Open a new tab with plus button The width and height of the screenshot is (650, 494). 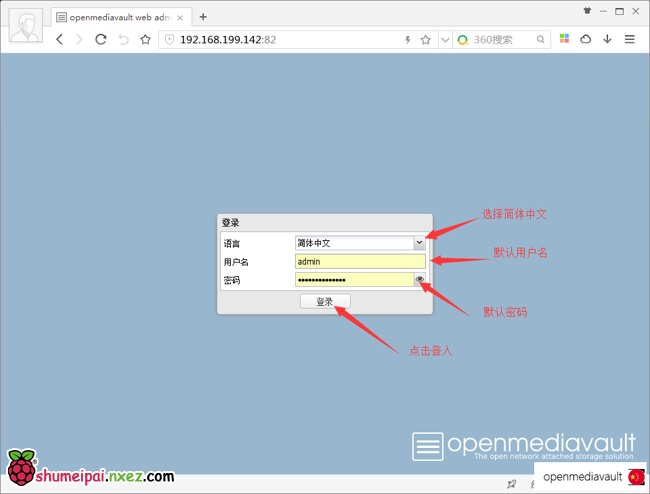point(203,17)
